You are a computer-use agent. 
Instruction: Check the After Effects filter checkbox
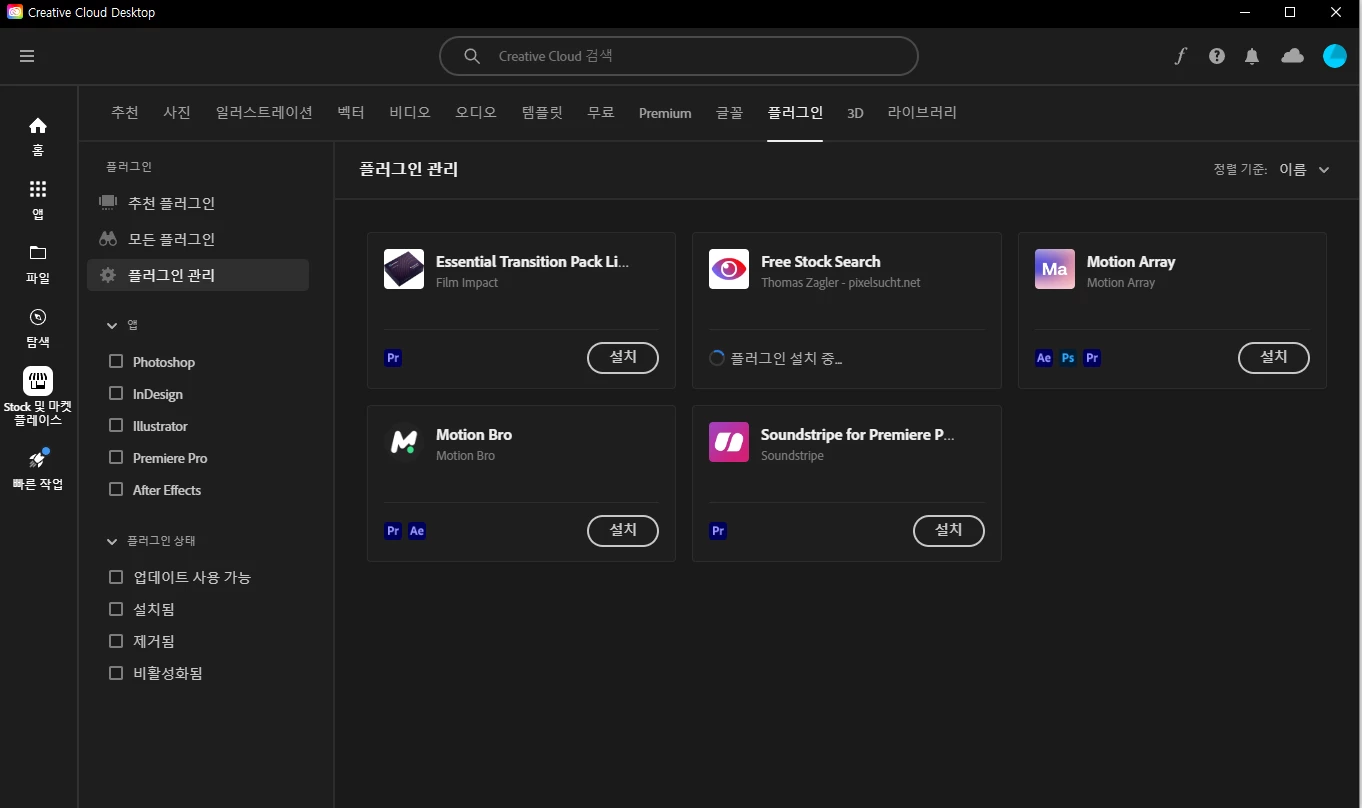(x=116, y=490)
